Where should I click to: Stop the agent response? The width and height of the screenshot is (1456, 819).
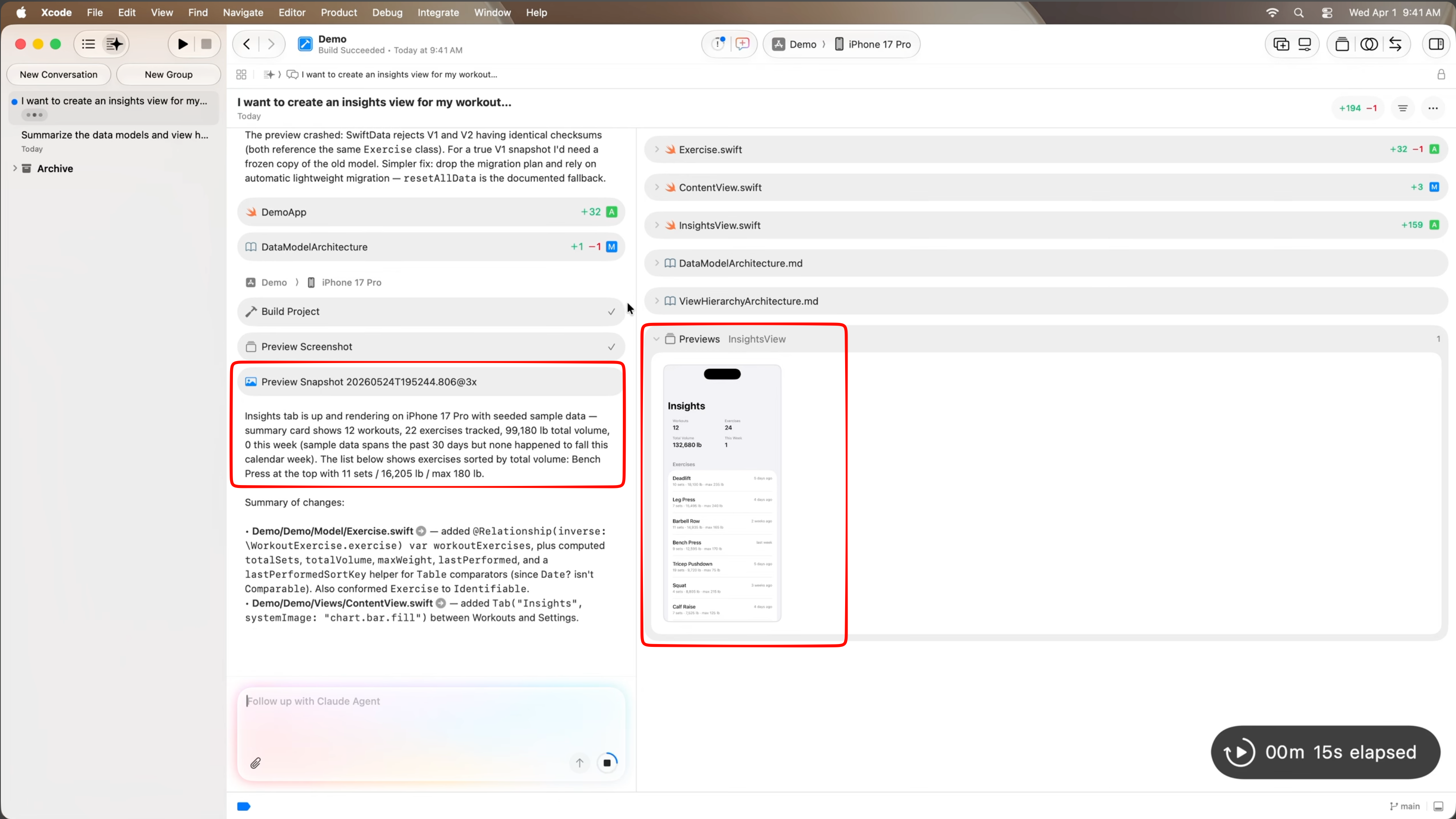607,762
